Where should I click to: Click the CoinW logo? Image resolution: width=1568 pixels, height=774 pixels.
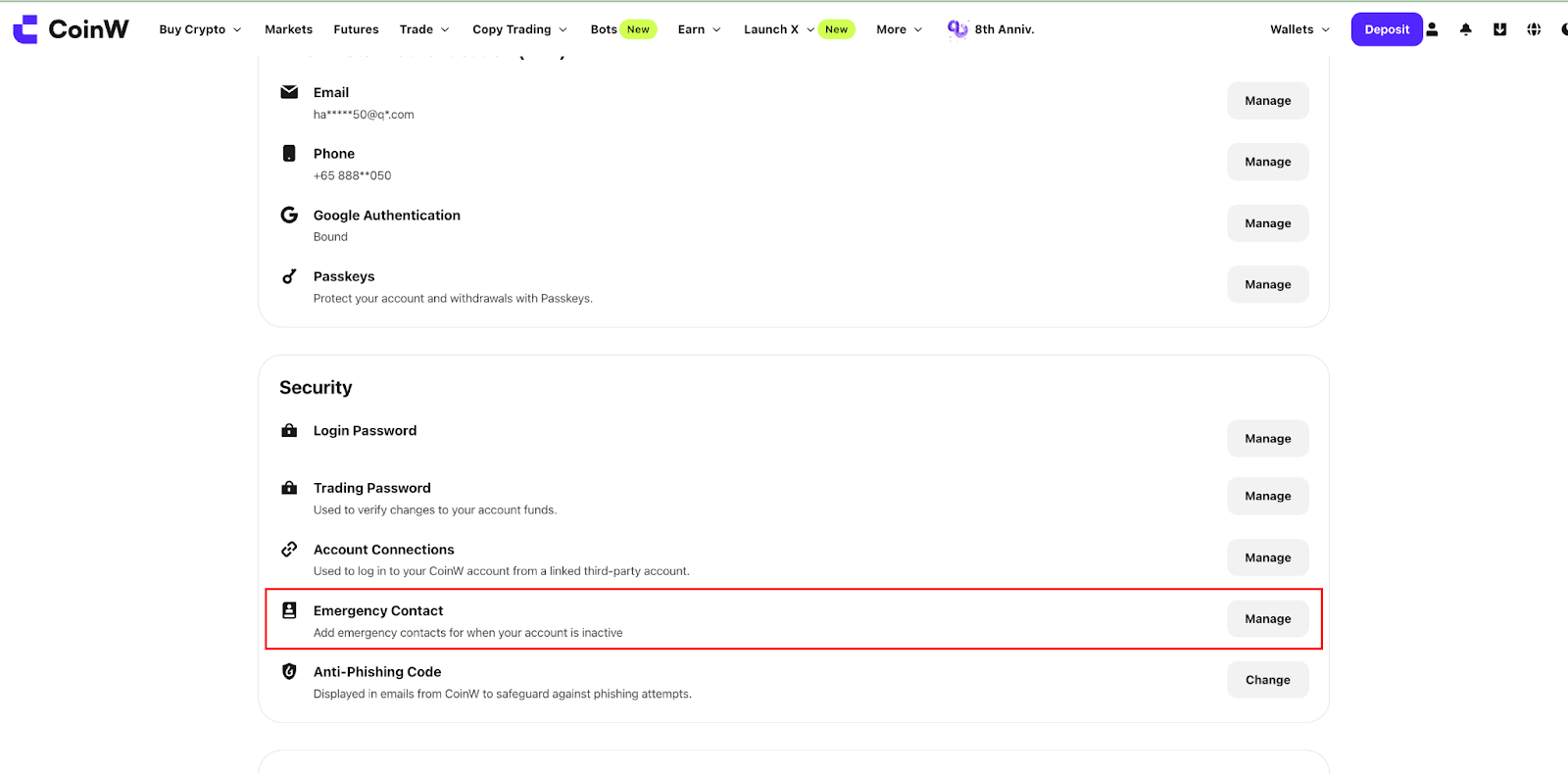tap(71, 29)
